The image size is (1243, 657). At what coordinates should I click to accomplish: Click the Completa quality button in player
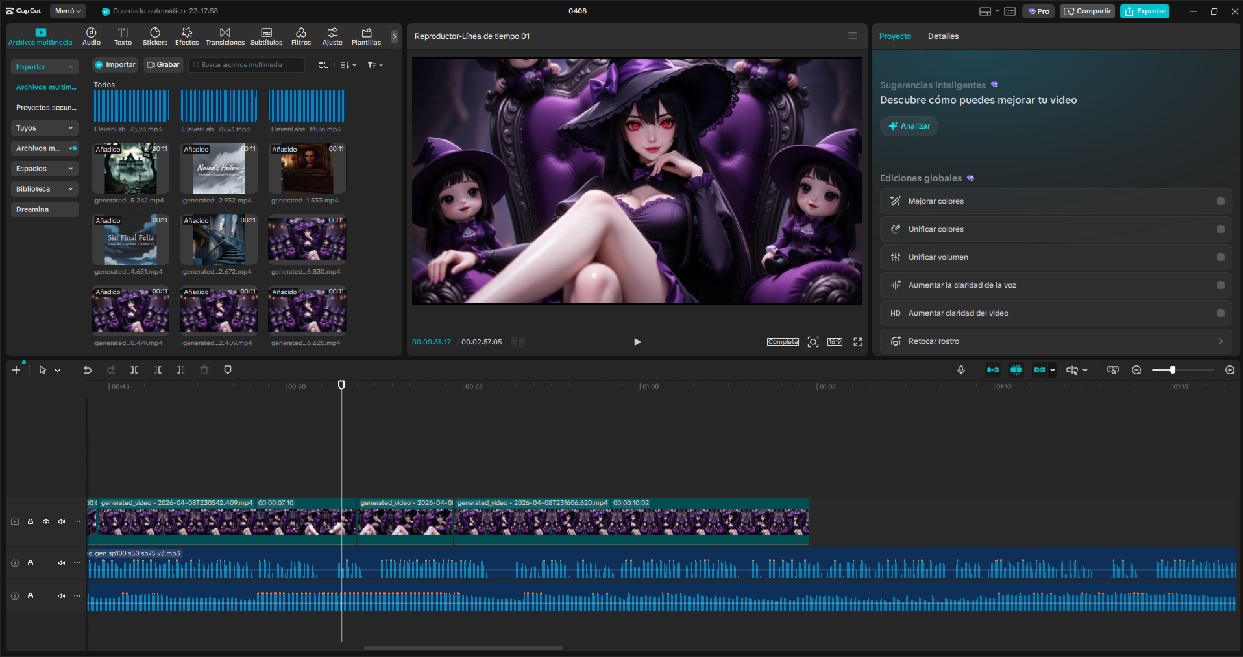(x=783, y=342)
